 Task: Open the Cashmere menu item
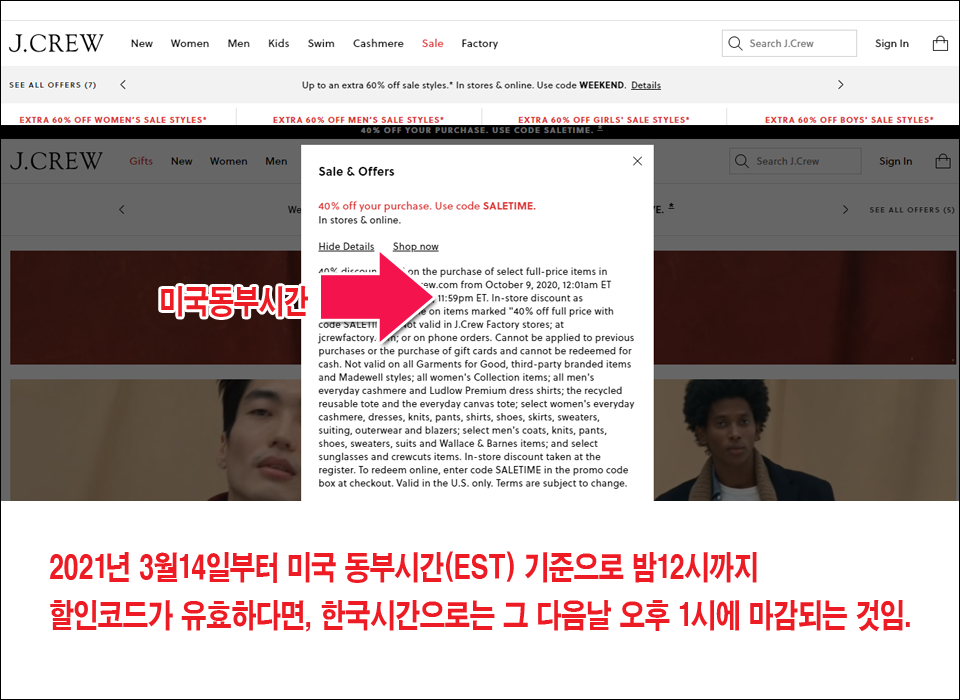tap(378, 43)
